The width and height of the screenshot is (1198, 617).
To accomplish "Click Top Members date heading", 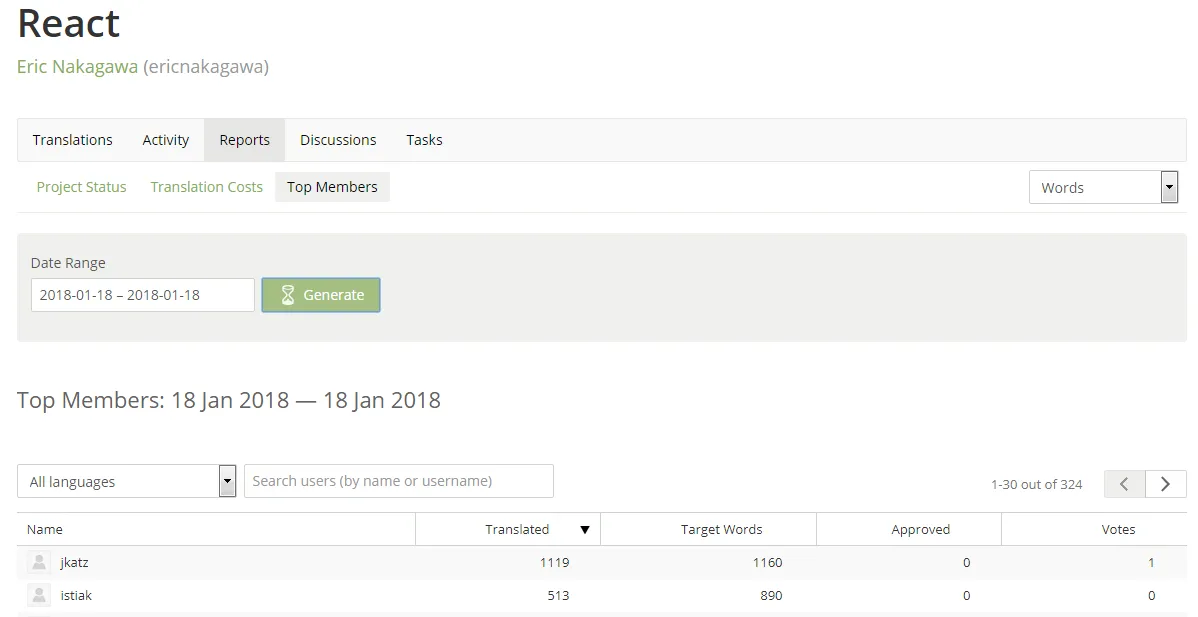I will [228, 400].
